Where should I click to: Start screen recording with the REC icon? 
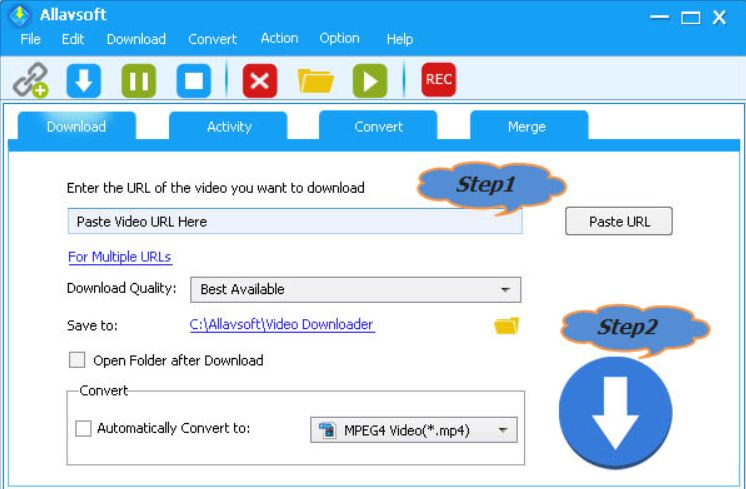pyautogui.click(x=438, y=79)
